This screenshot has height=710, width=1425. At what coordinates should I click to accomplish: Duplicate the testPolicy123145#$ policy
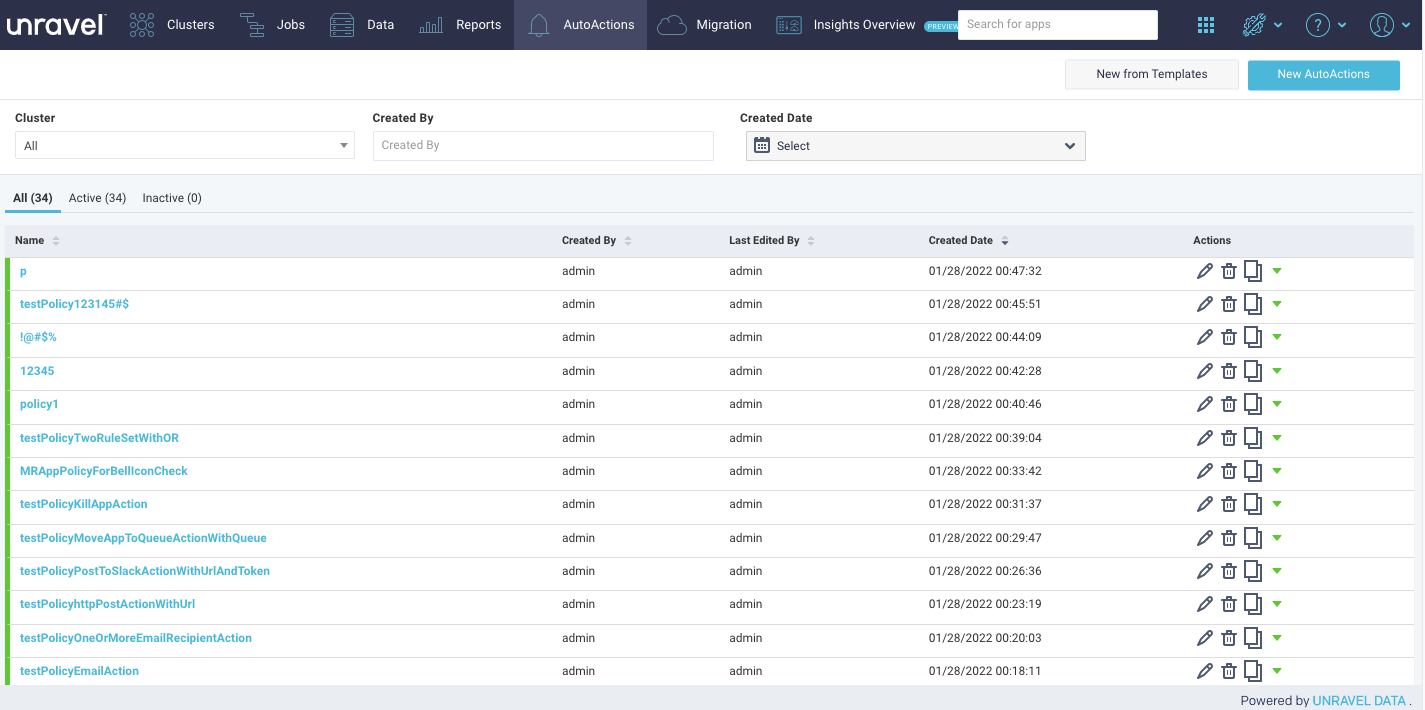click(x=1253, y=304)
